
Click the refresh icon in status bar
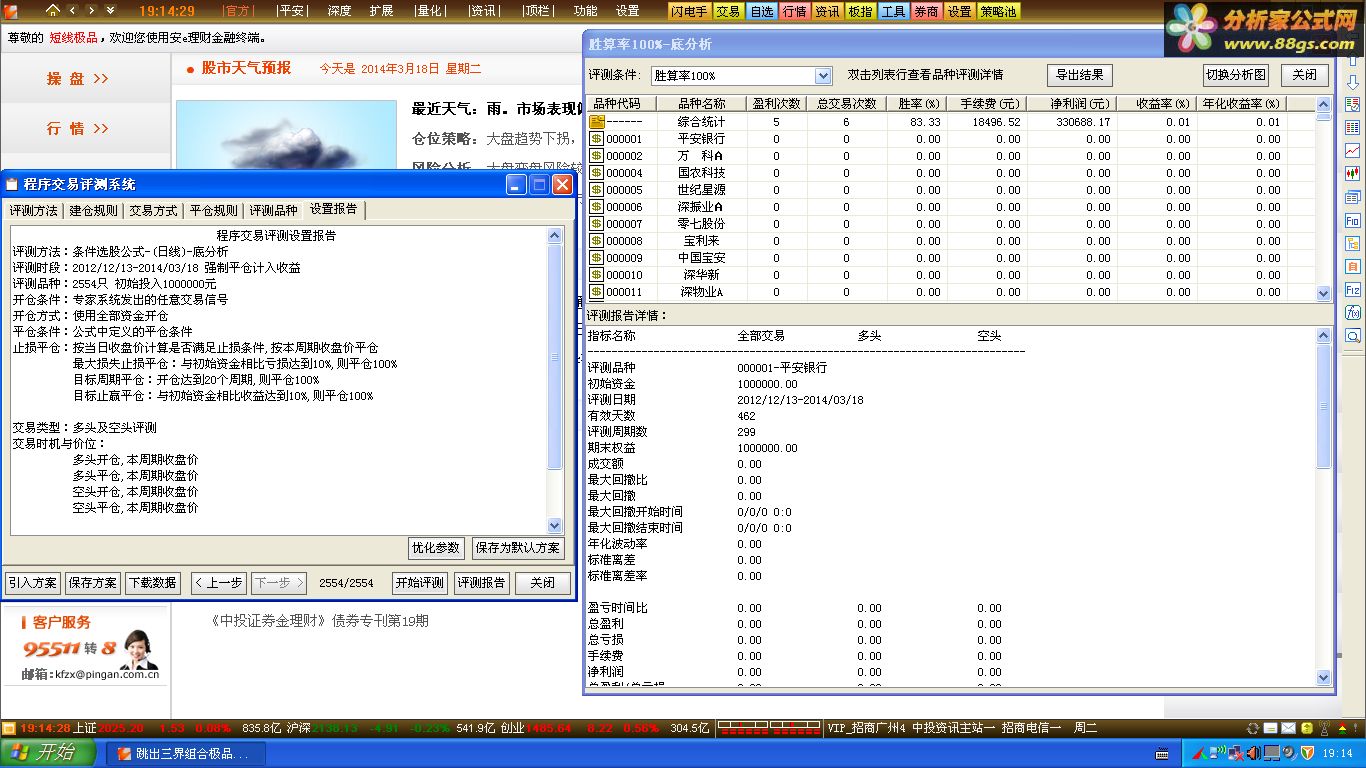click(1252, 728)
